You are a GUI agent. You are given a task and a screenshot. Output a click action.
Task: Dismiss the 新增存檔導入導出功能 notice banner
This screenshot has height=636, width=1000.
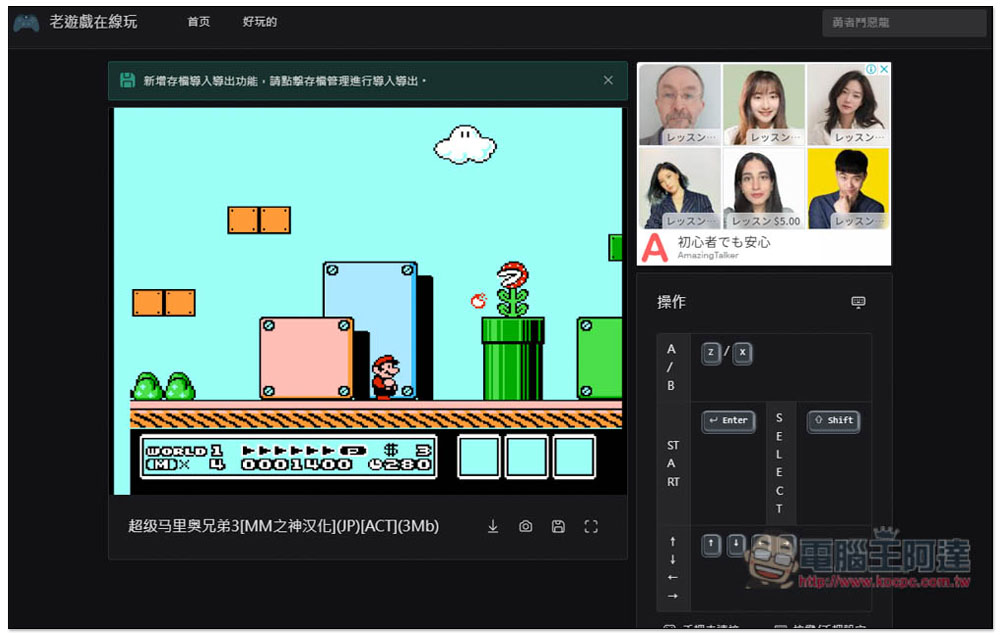coord(608,80)
